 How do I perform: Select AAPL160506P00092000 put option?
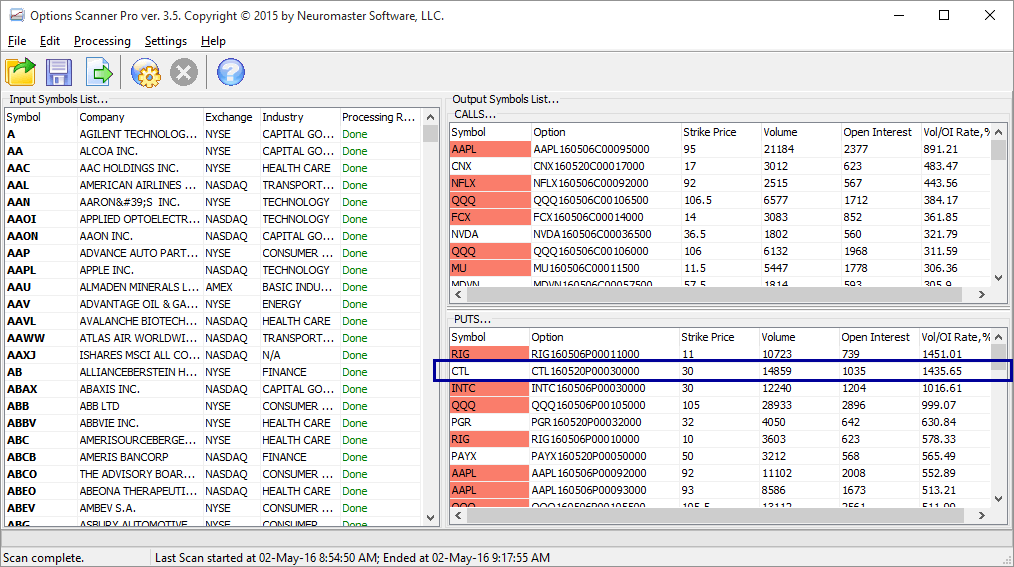click(x=588, y=473)
